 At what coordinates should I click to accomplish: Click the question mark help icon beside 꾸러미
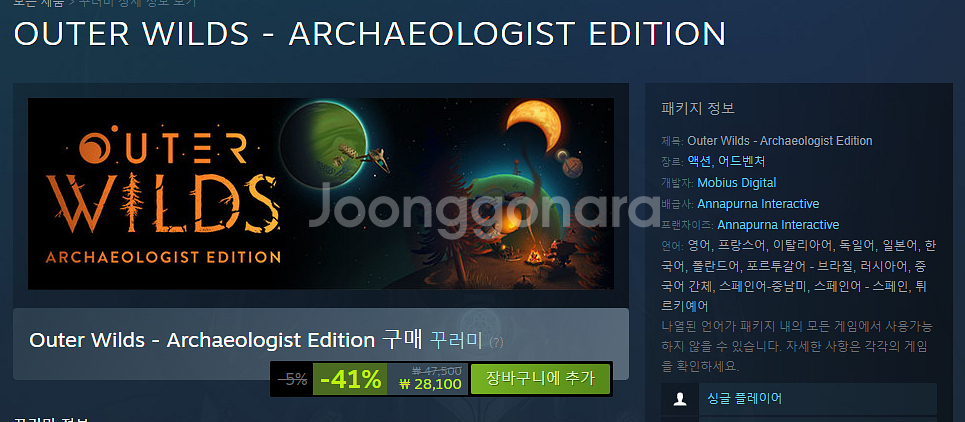click(496, 342)
